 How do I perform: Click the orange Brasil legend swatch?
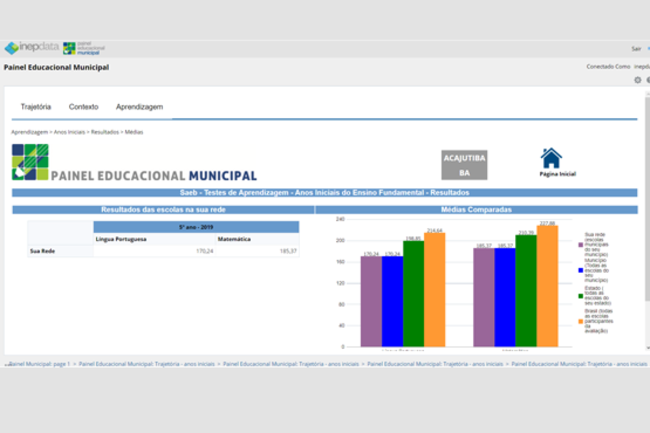[x=579, y=321]
